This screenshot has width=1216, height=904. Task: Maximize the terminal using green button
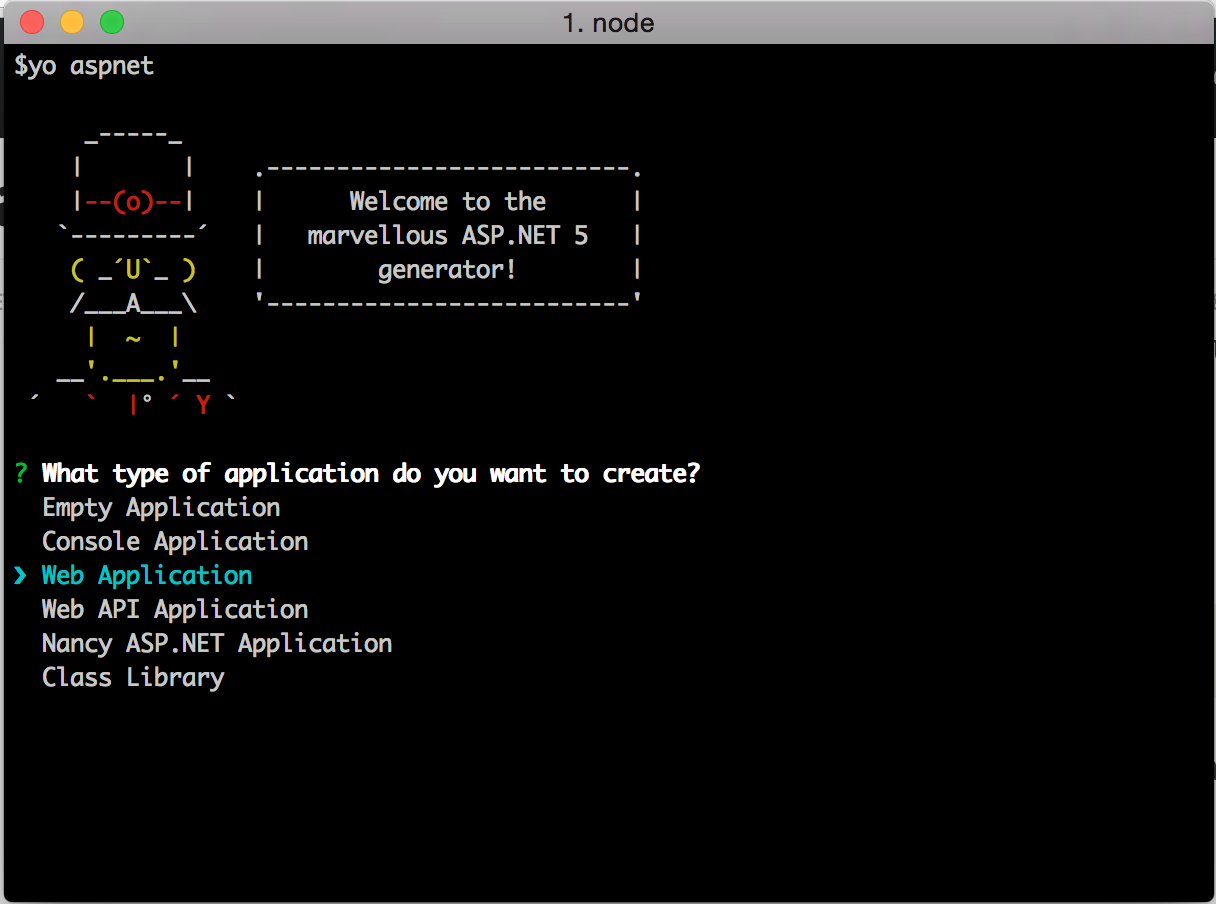coord(112,21)
